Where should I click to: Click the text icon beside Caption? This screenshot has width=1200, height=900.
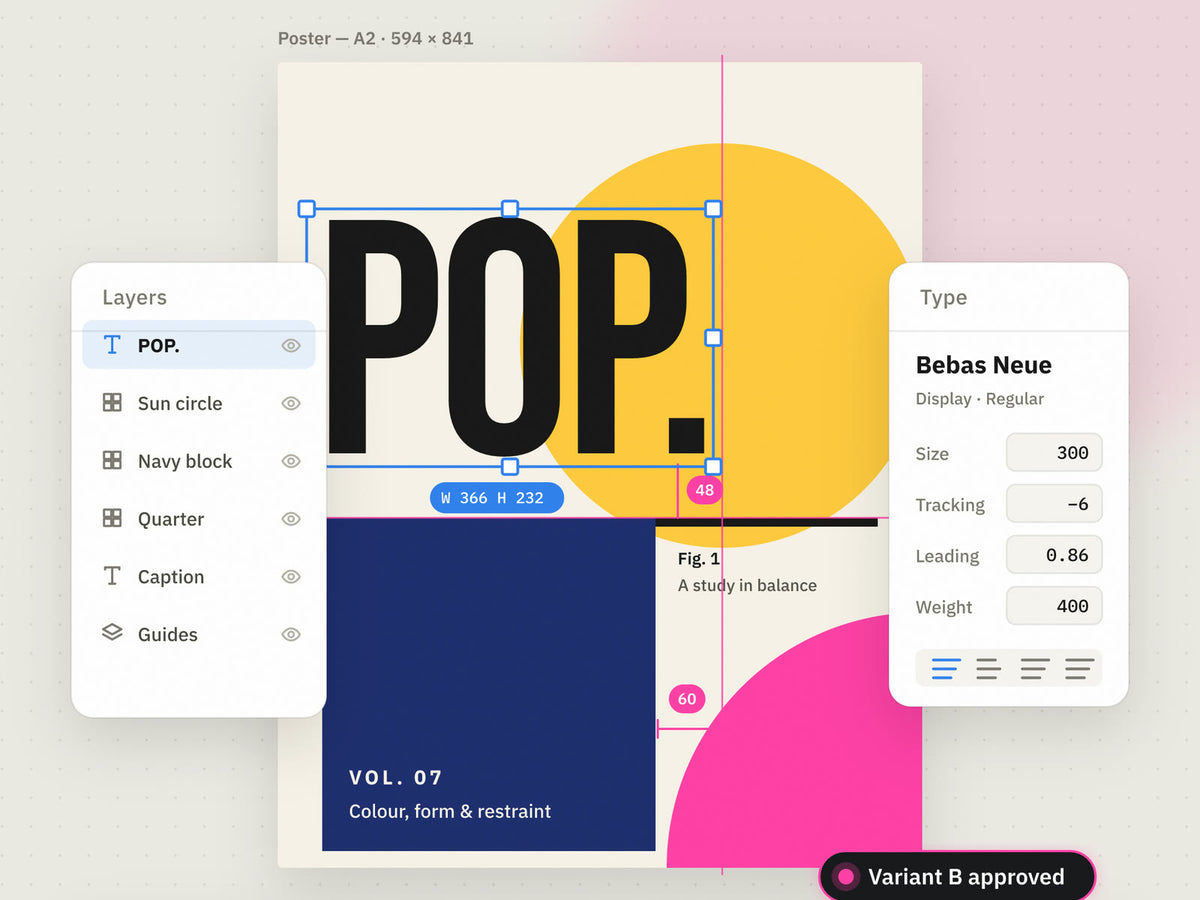pyautogui.click(x=112, y=576)
